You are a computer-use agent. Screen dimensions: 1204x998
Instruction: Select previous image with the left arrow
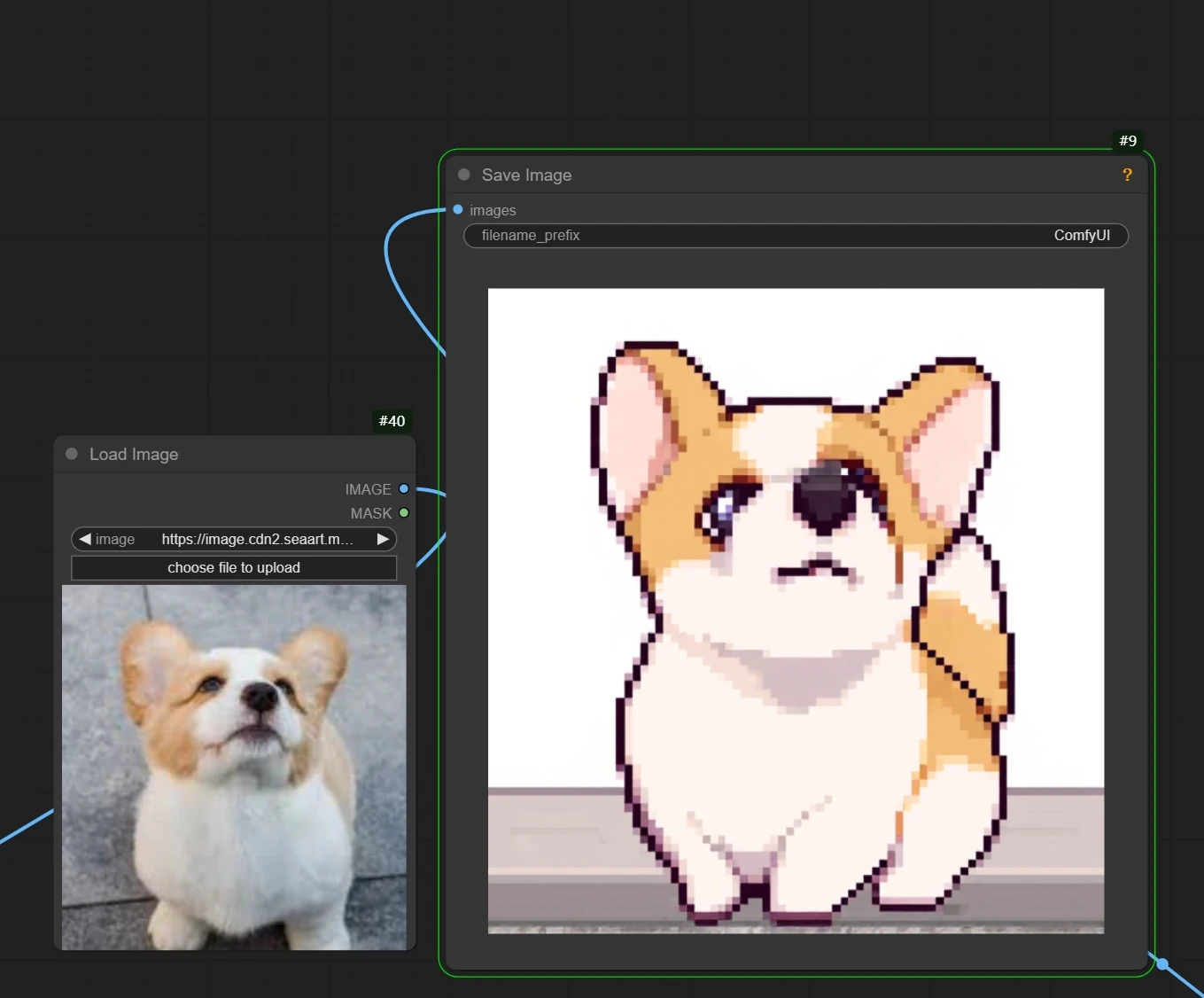(85, 539)
